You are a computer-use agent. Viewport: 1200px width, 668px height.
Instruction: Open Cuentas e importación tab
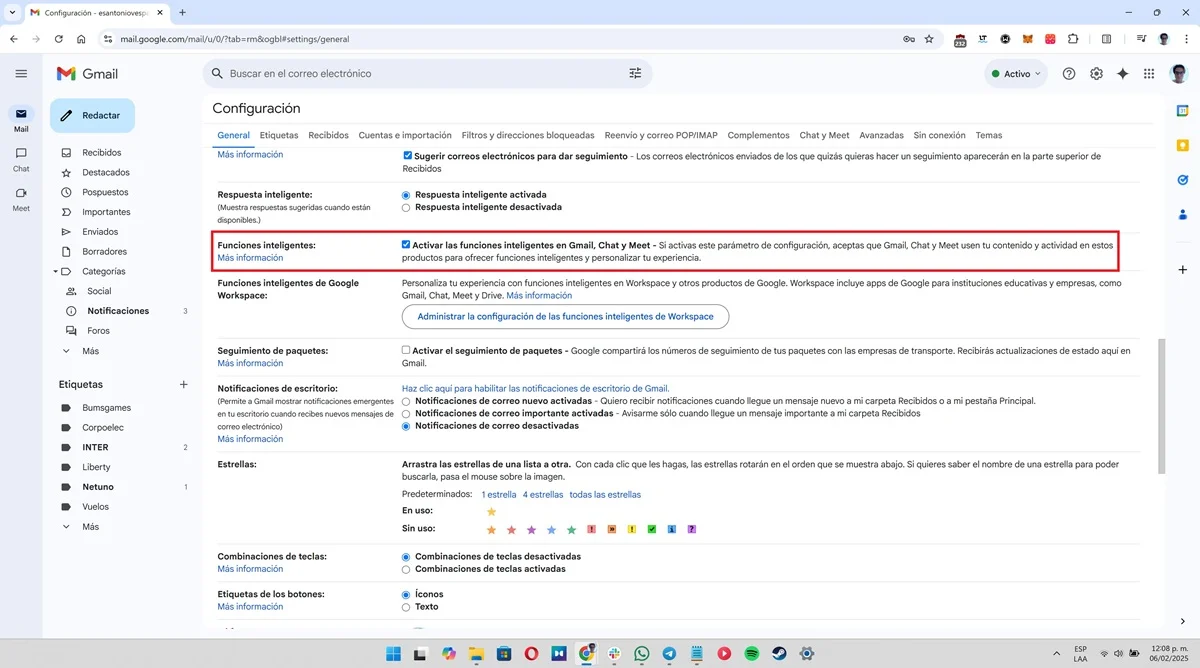[405, 135]
